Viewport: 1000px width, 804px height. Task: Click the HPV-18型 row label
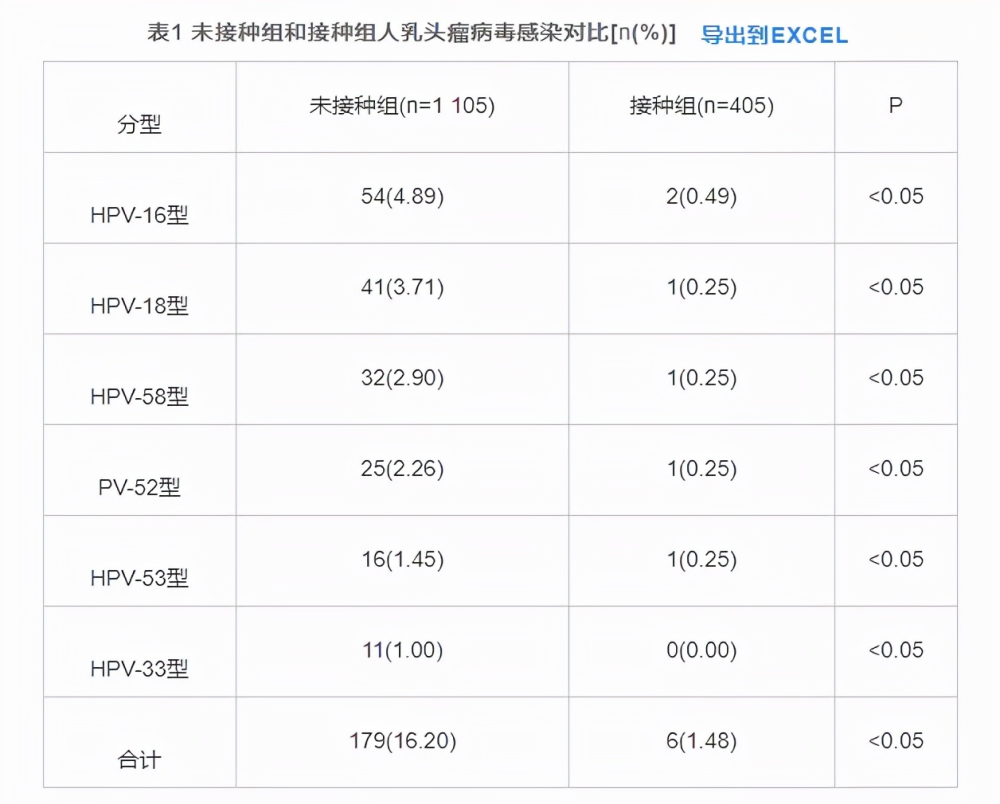tap(139, 305)
